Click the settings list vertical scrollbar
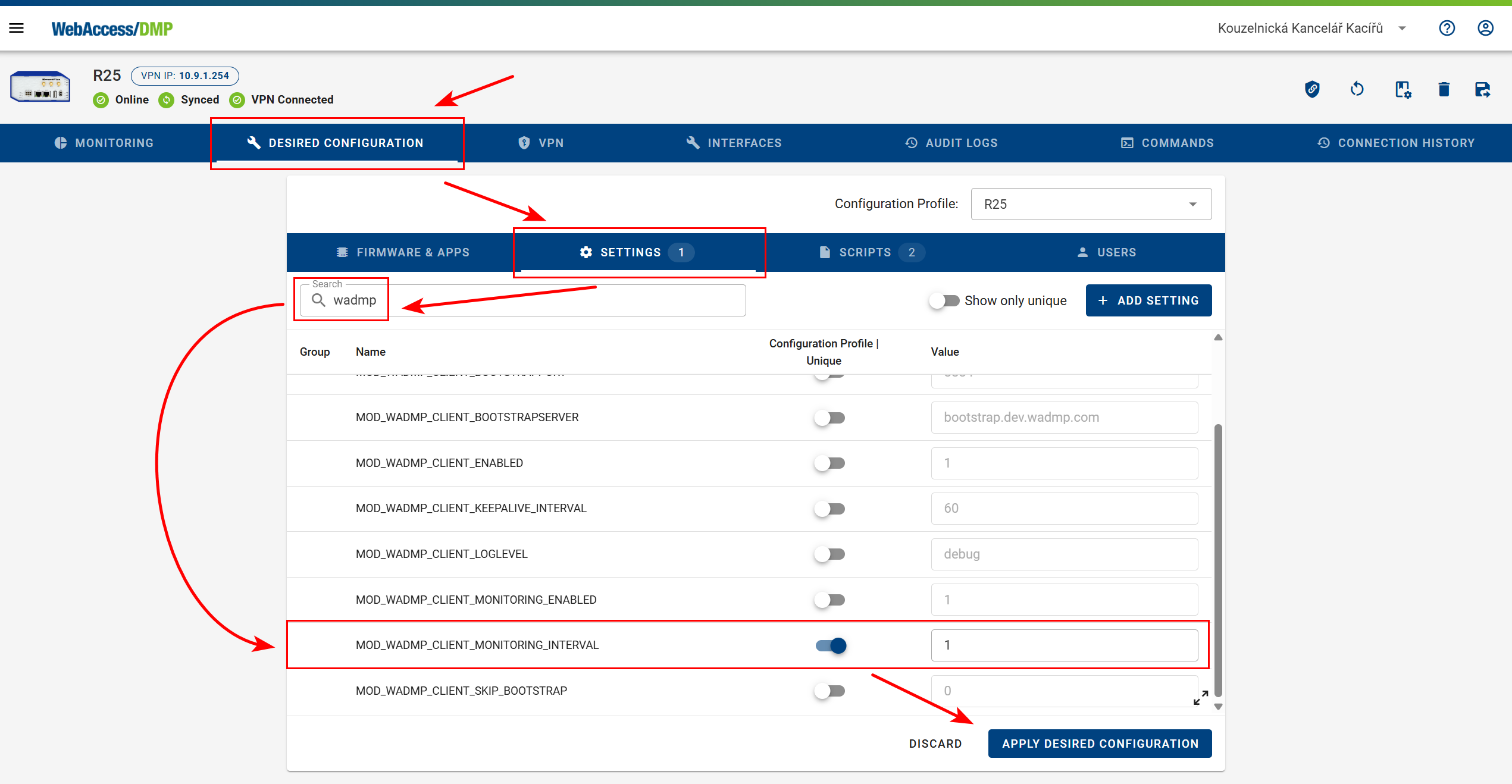This screenshot has height=784, width=1512. [x=1218, y=559]
